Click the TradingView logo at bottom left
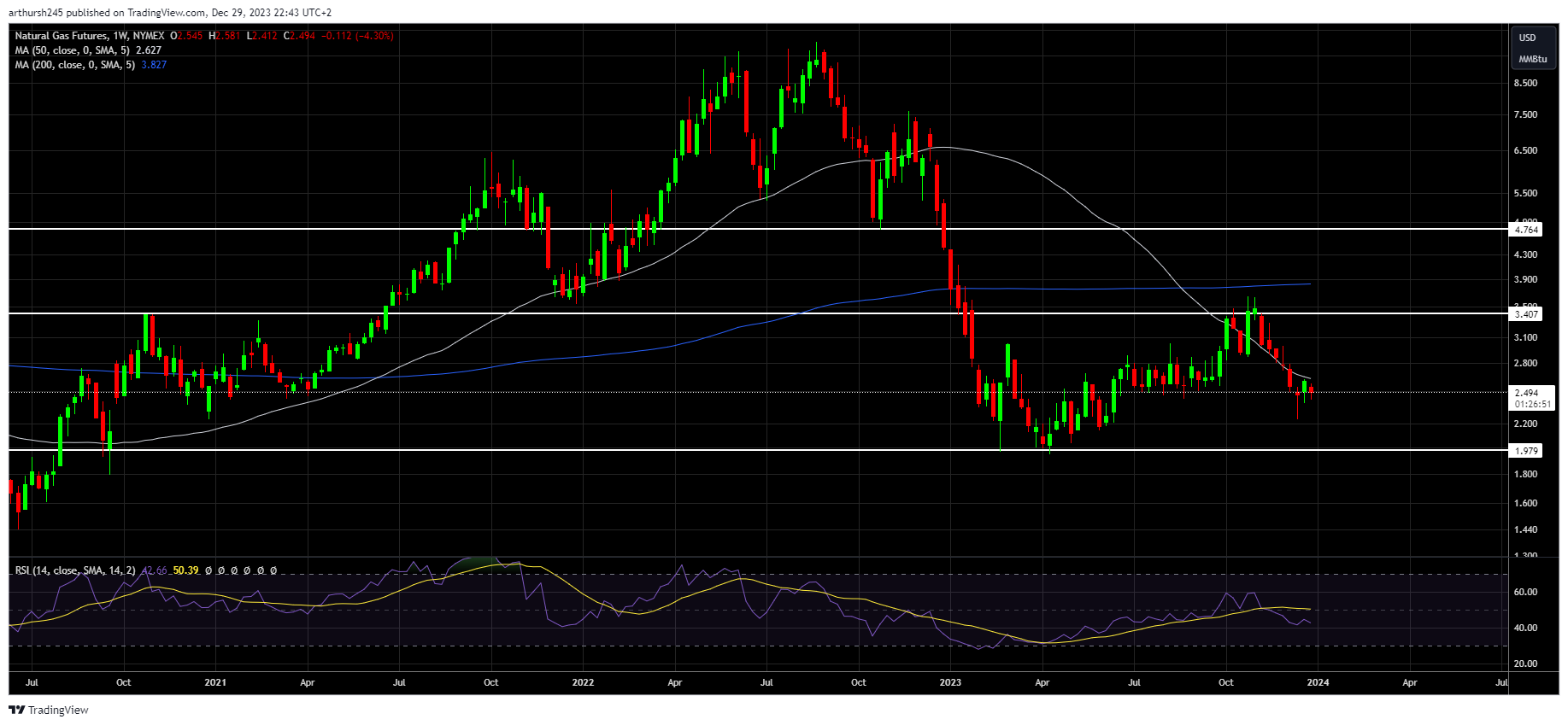The height and width of the screenshot is (725, 1568). tap(49, 710)
